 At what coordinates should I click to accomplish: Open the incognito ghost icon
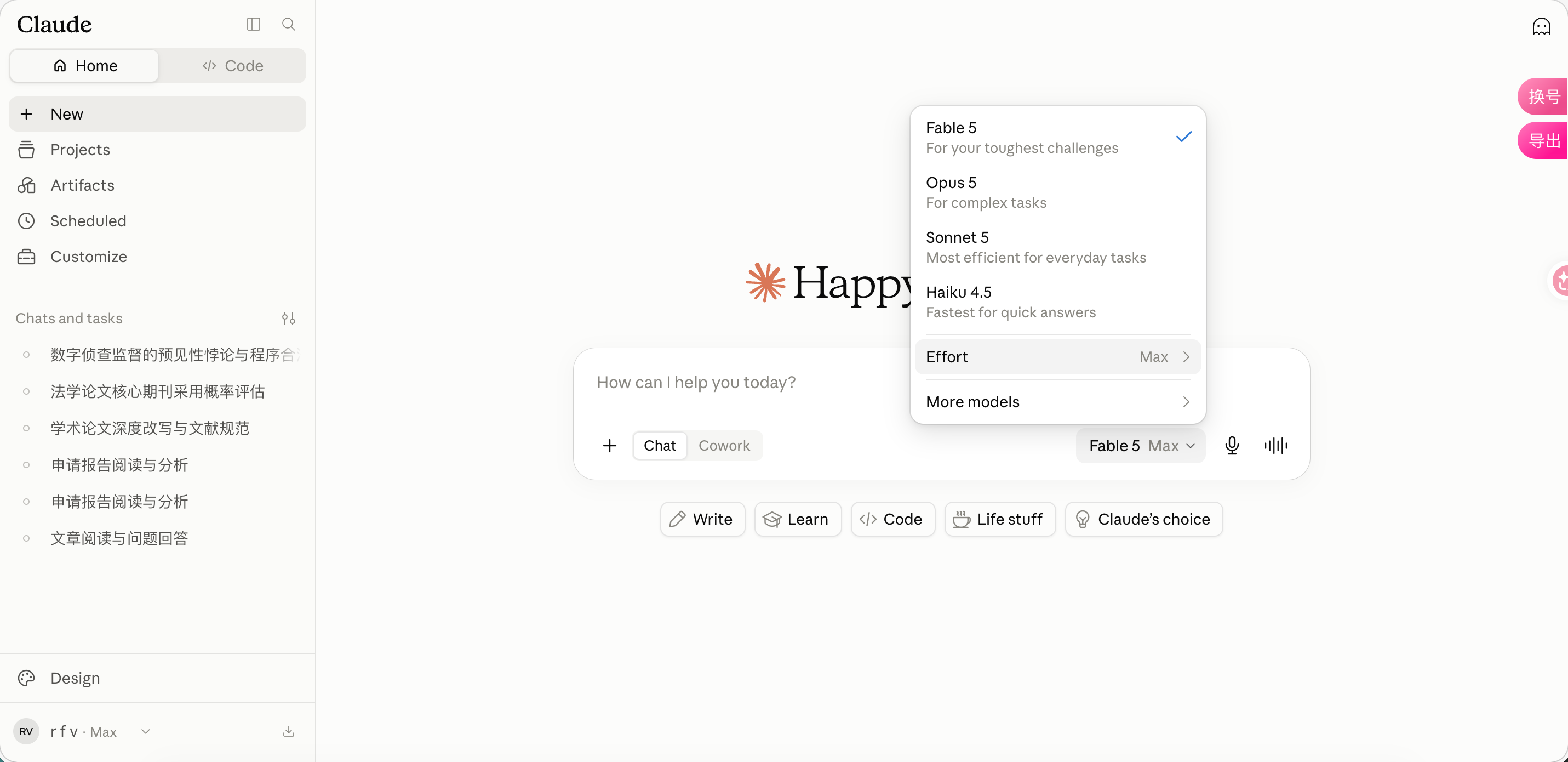tap(1541, 27)
